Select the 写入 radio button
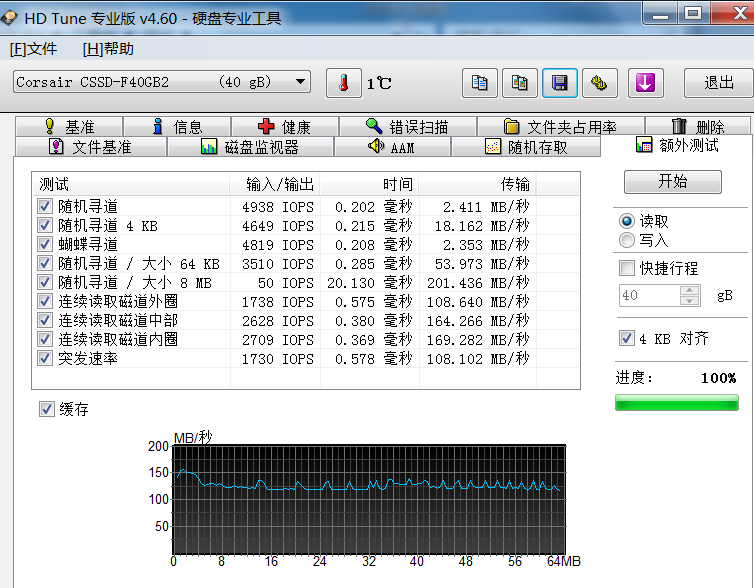Screen dimensions: 754x588 [x=627, y=240]
